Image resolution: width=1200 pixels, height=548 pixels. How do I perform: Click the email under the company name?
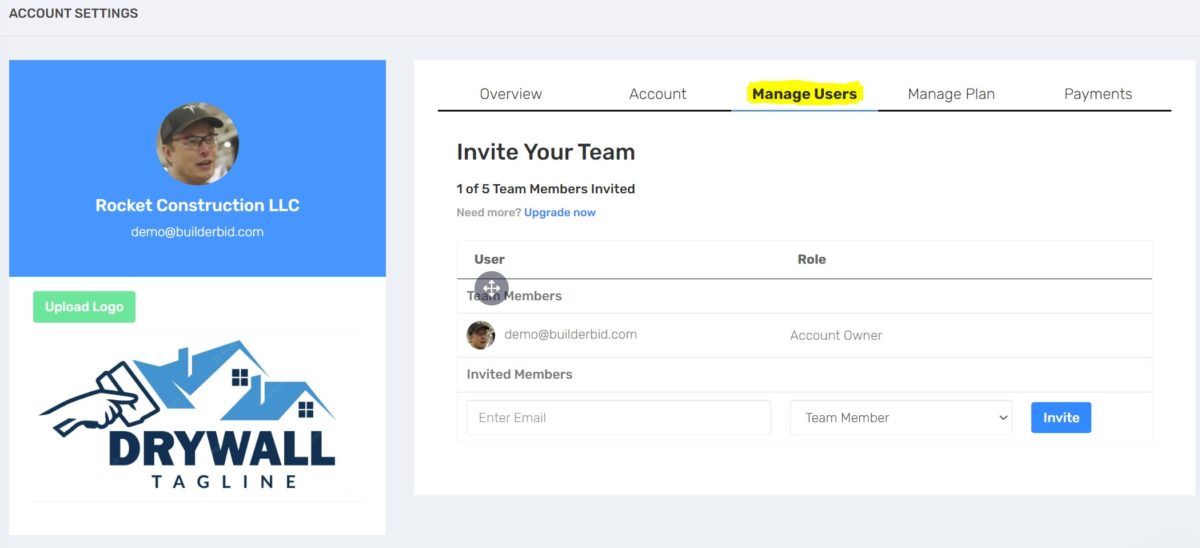pyautogui.click(x=197, y=232)
